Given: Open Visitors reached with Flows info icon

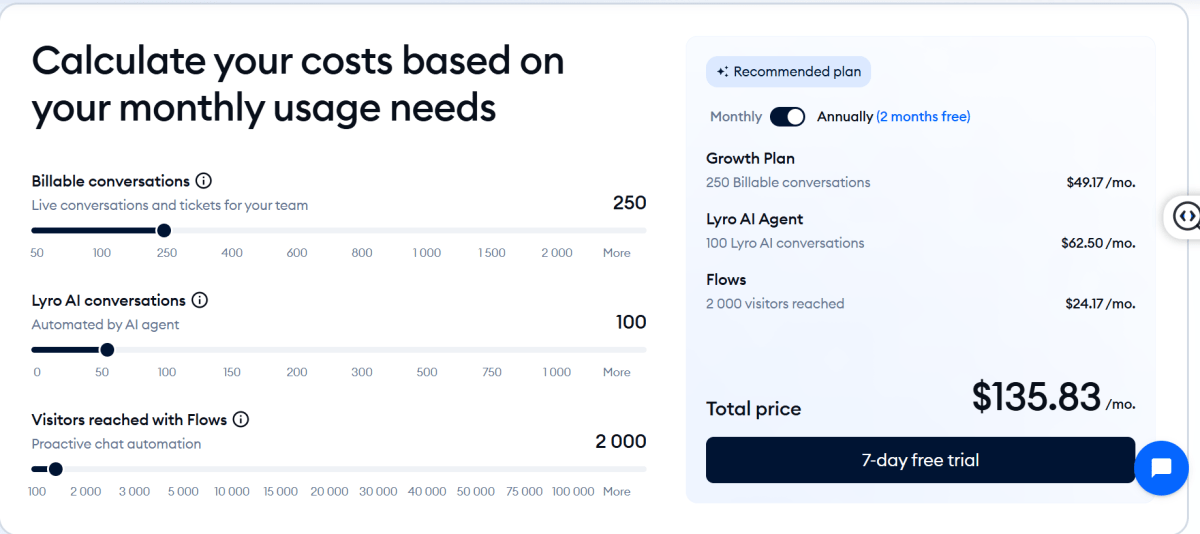Looking at the screenshot, I should coord(241,419).
